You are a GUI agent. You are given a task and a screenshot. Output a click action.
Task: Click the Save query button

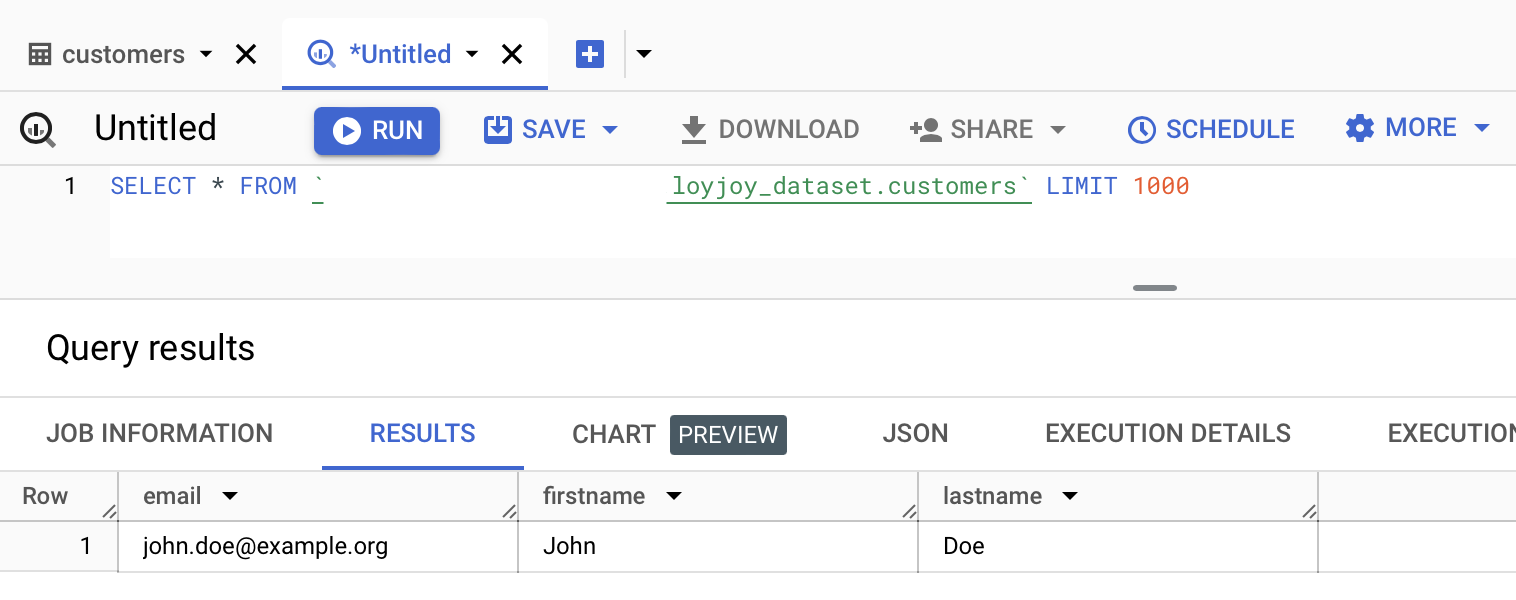coord(535,130)
